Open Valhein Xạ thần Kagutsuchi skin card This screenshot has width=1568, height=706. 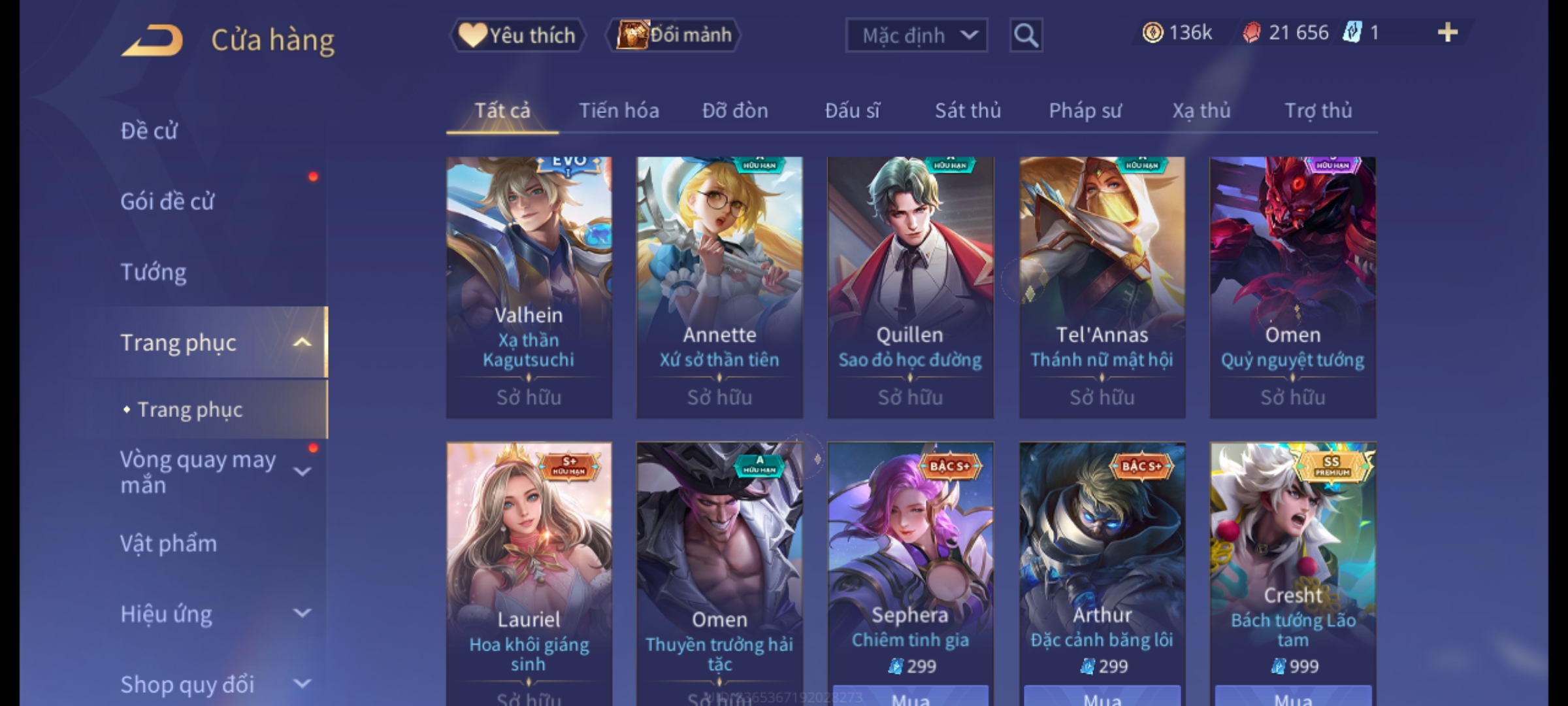tap(529, 288)
